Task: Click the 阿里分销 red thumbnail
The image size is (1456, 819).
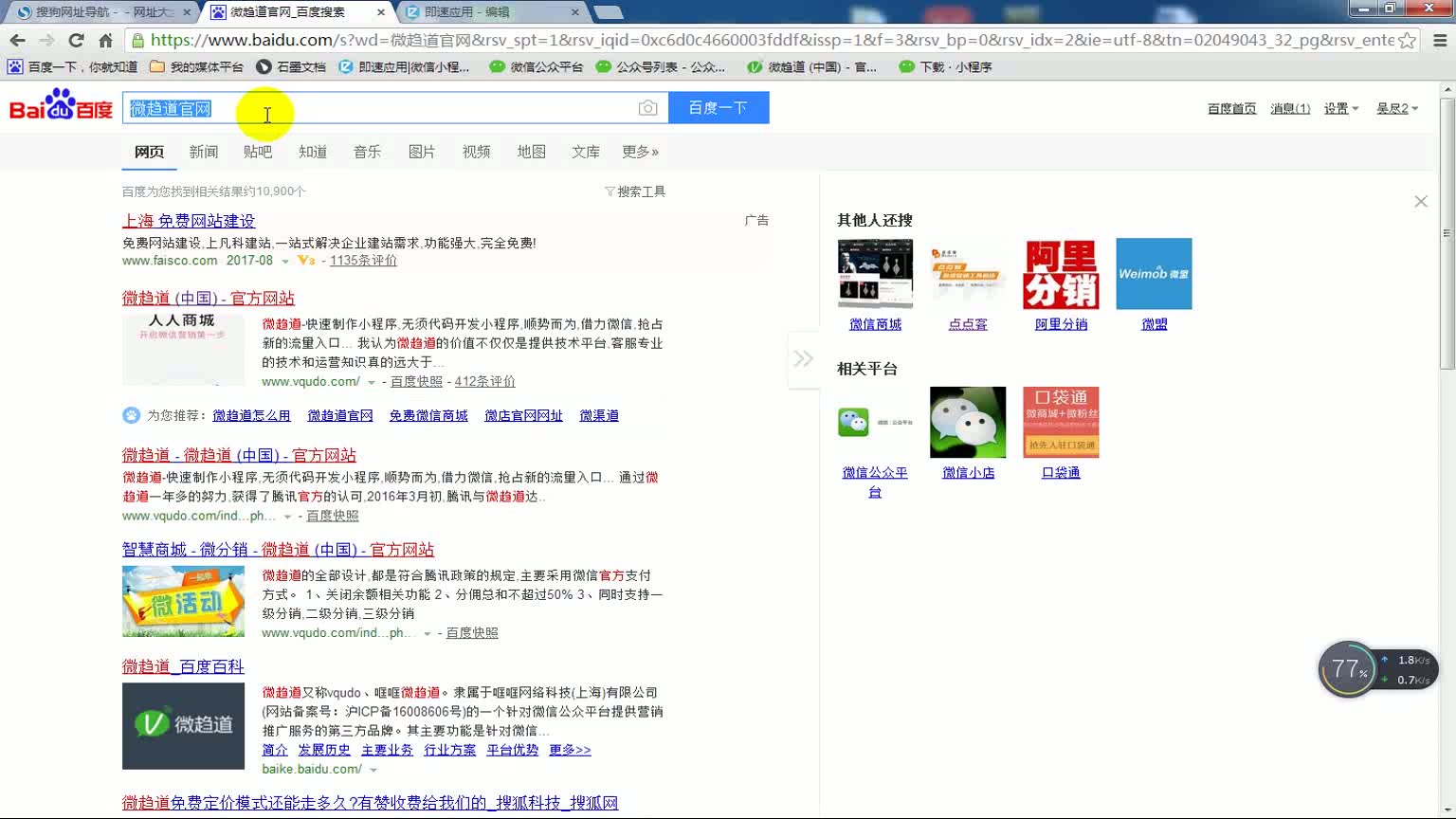Action: coord(1061,274)
